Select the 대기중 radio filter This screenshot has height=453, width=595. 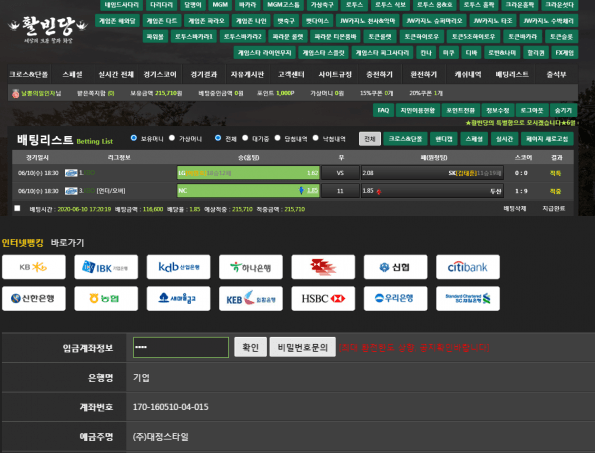(245, 138)
